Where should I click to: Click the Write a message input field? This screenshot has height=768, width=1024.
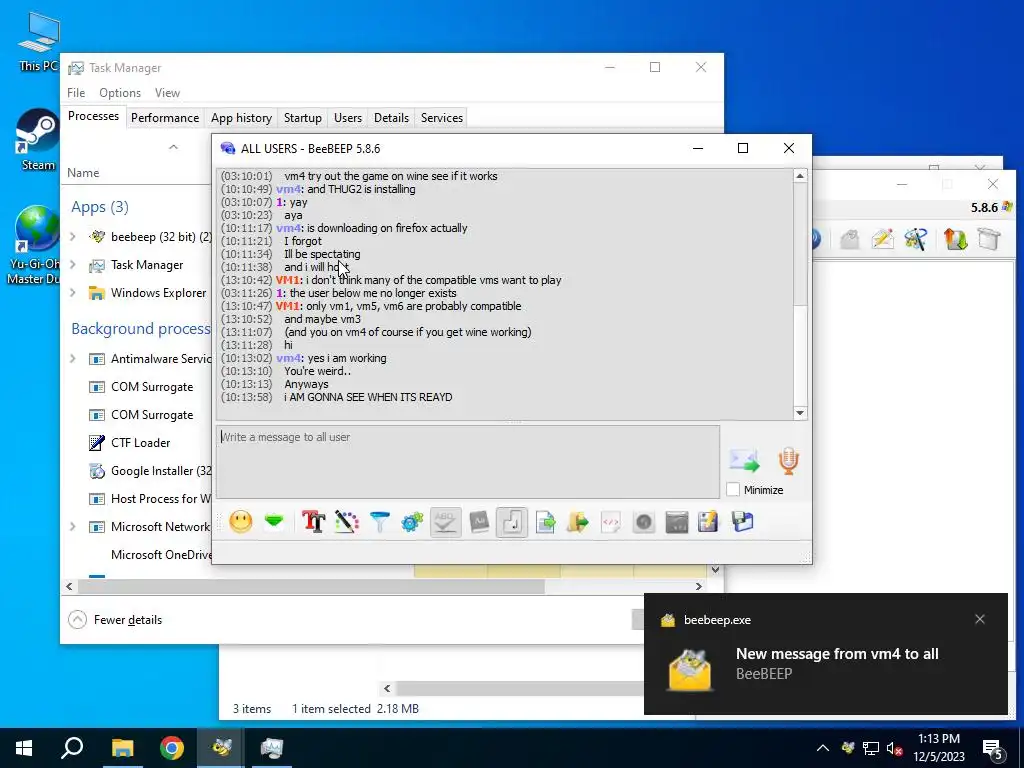(x=468, y=462)
